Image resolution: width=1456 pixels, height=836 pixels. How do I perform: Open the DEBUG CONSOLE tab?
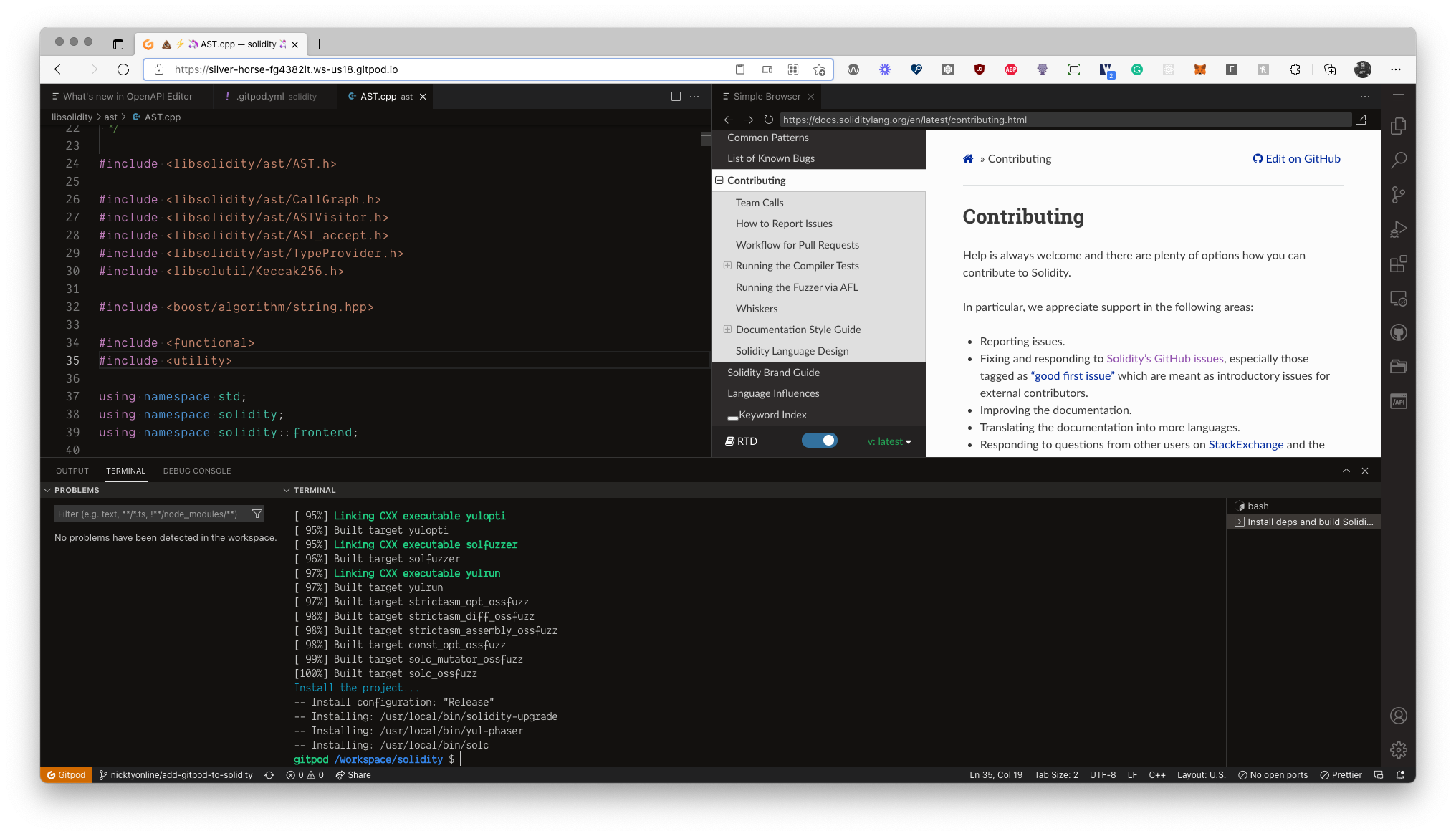196,471
